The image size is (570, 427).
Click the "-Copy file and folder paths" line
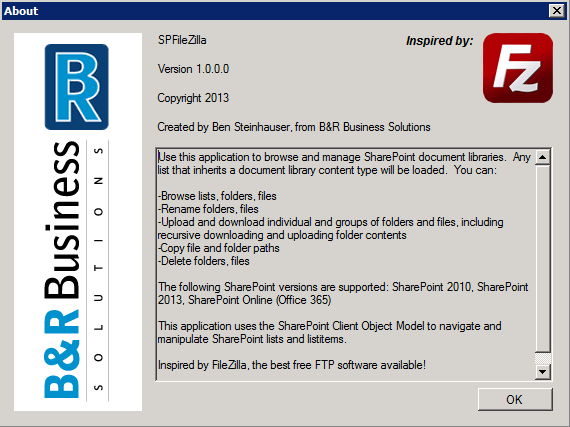click(218, 248)
